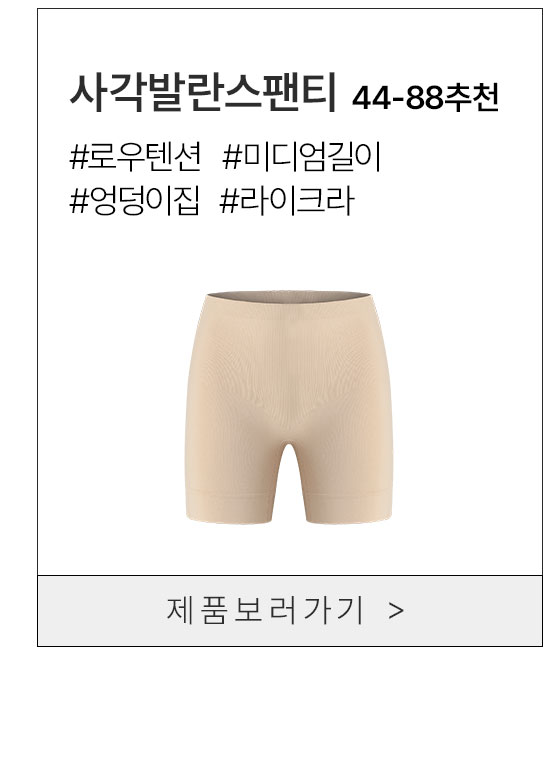Click the gray bar containing 제품보러가기
Viewport: 550px width, 778px height.
pyautogui.click(x=290, y=611)
